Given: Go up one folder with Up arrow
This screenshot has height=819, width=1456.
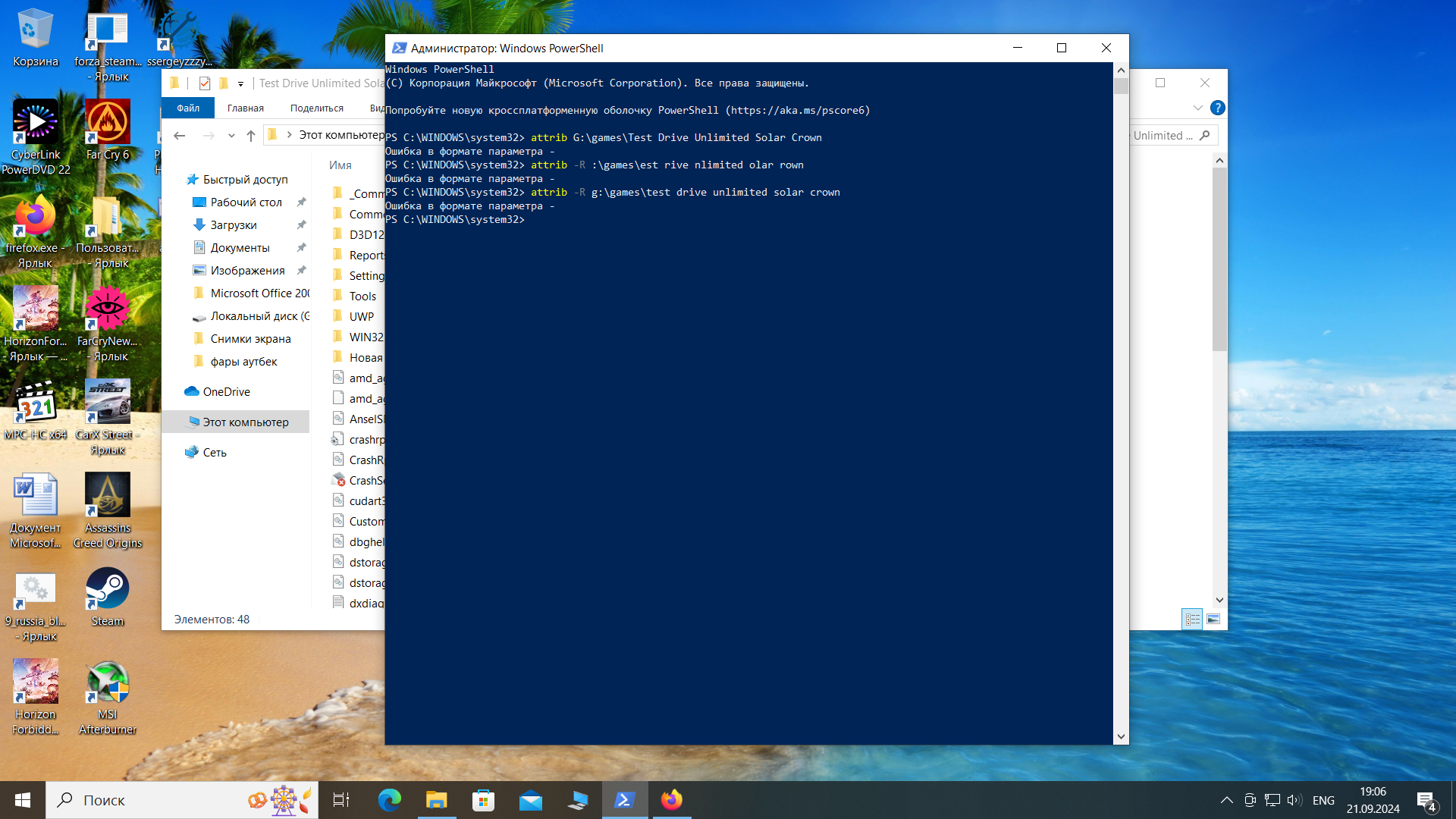Looking at the screenshot, I should click(251, 136).
